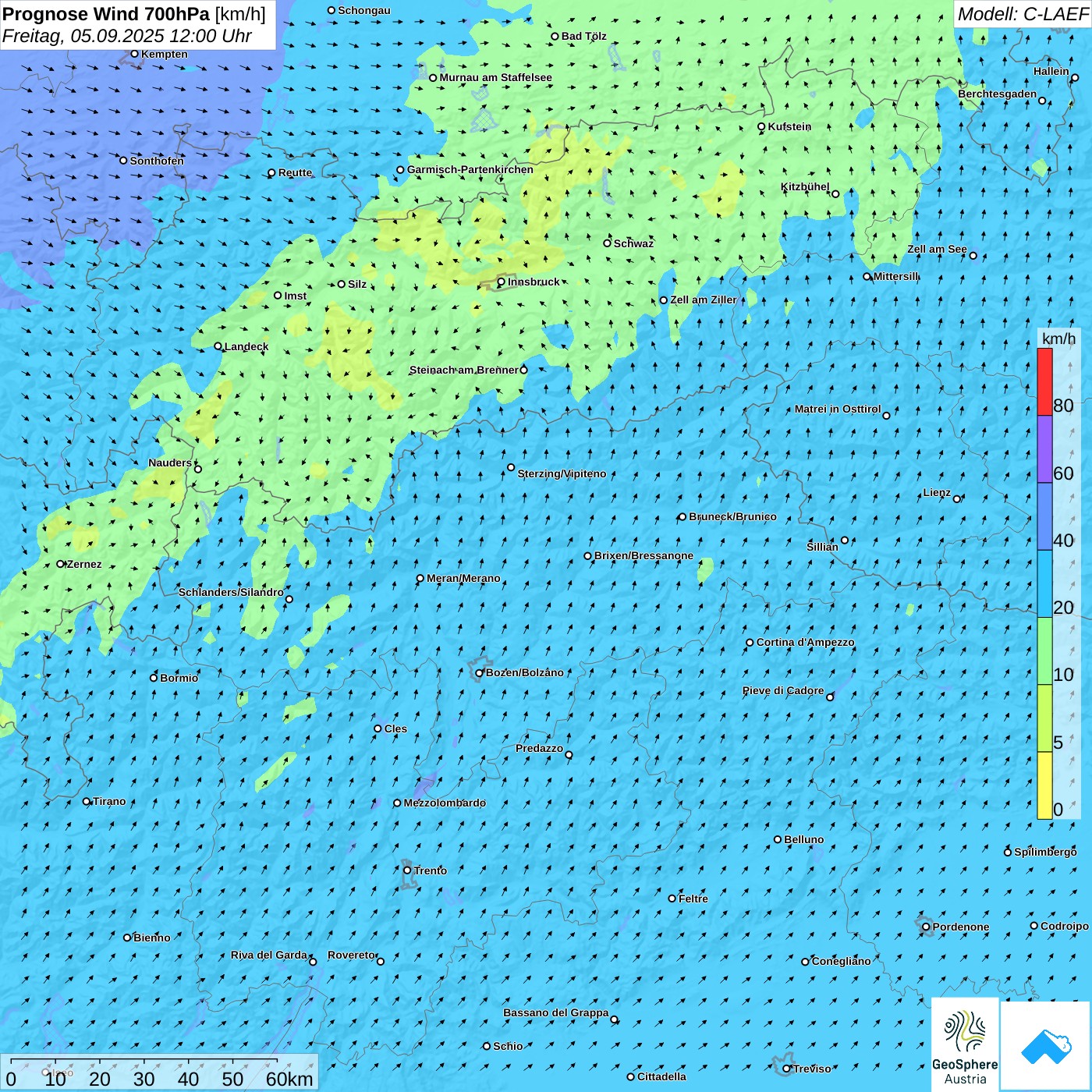
Task: Click the Zell am See marker
Action: [973, 256]
